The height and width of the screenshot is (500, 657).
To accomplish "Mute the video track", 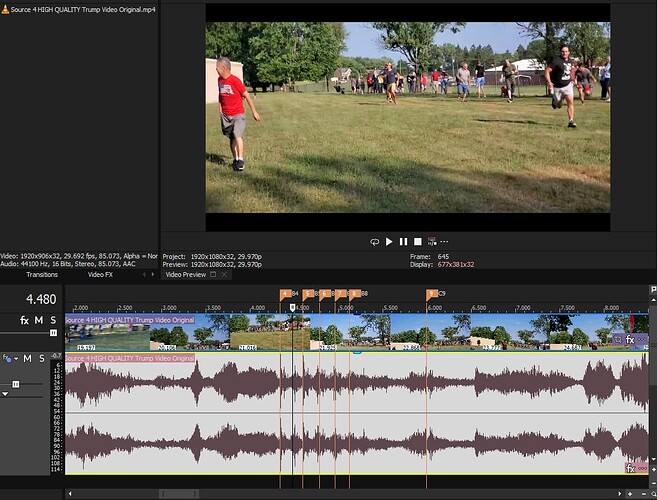I will point(39,320).
